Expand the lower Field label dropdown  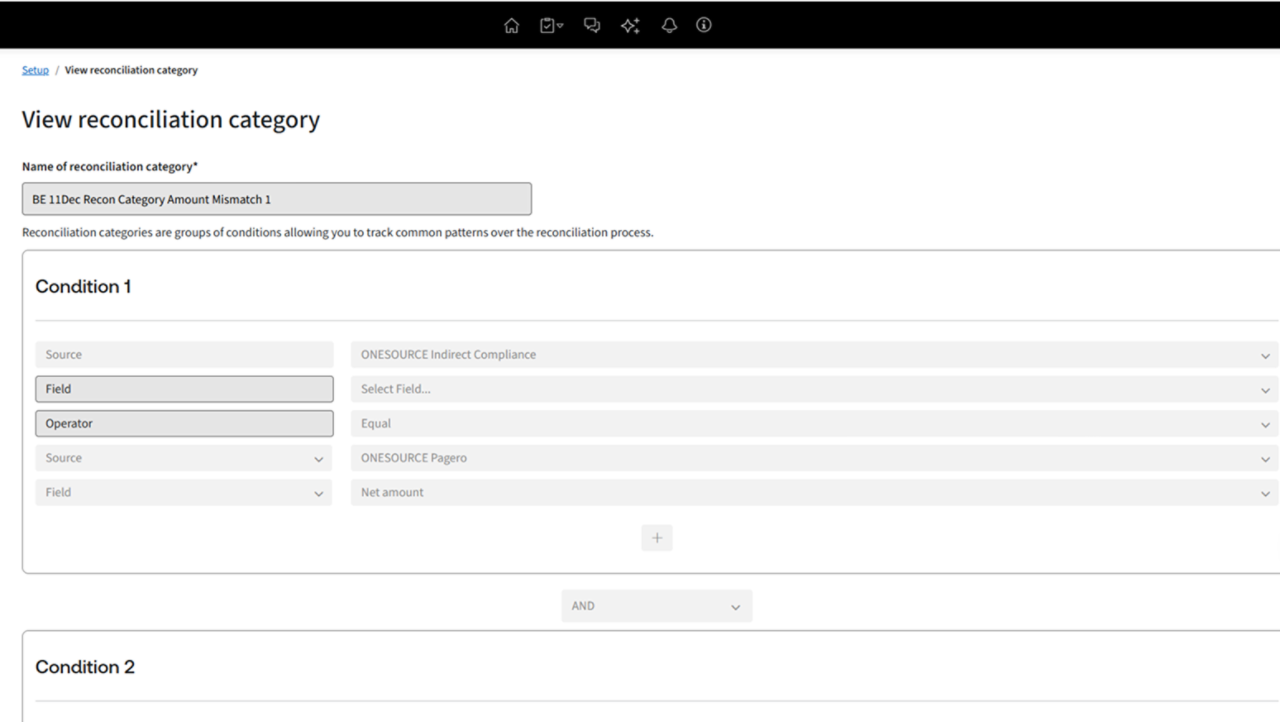(x=184, y=492)
